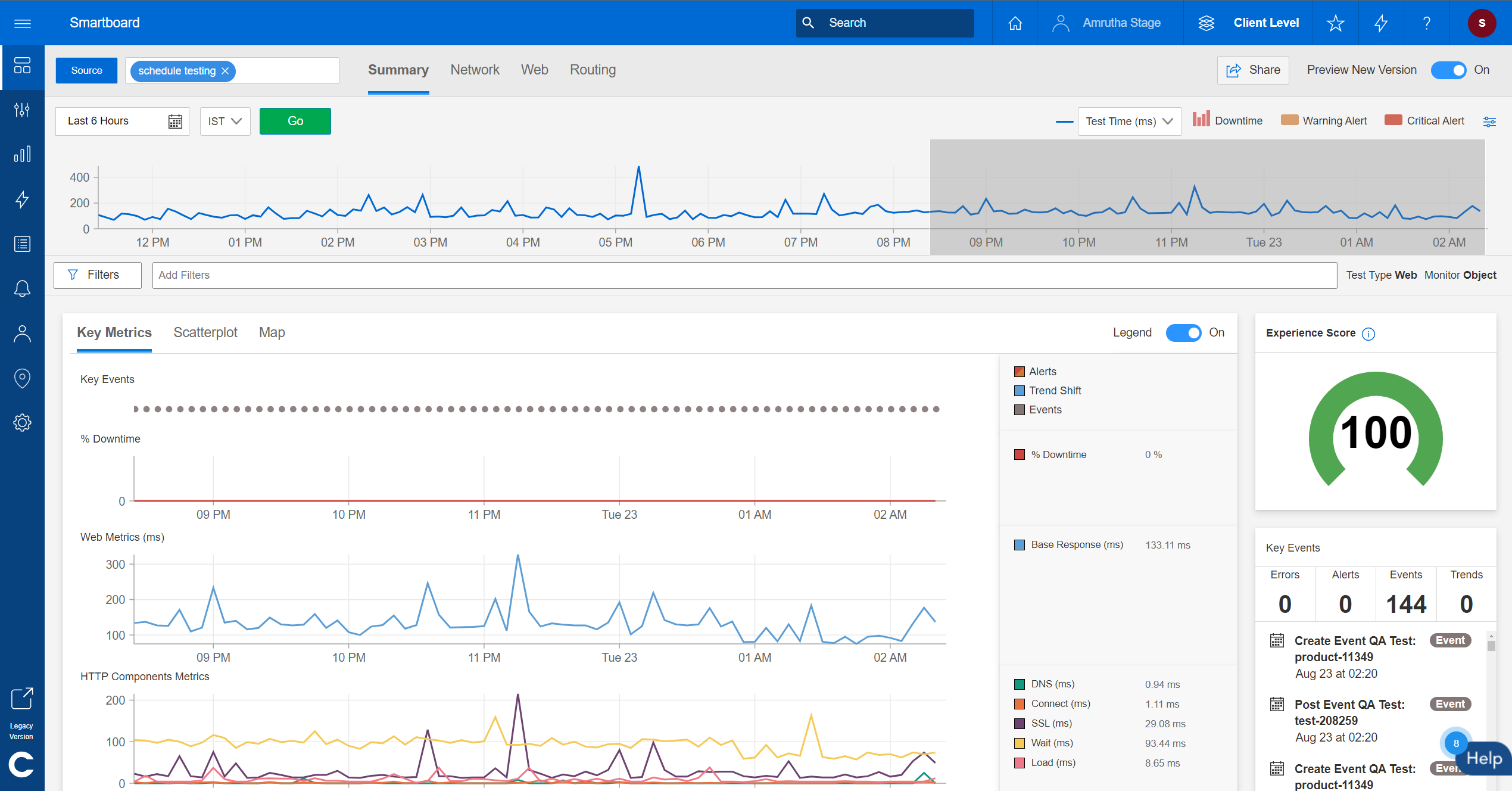The height and width of the screenshot is (791, 1512).
Task: Click the Event badge on Create Event product-11349
Action: pos(1450,641)
